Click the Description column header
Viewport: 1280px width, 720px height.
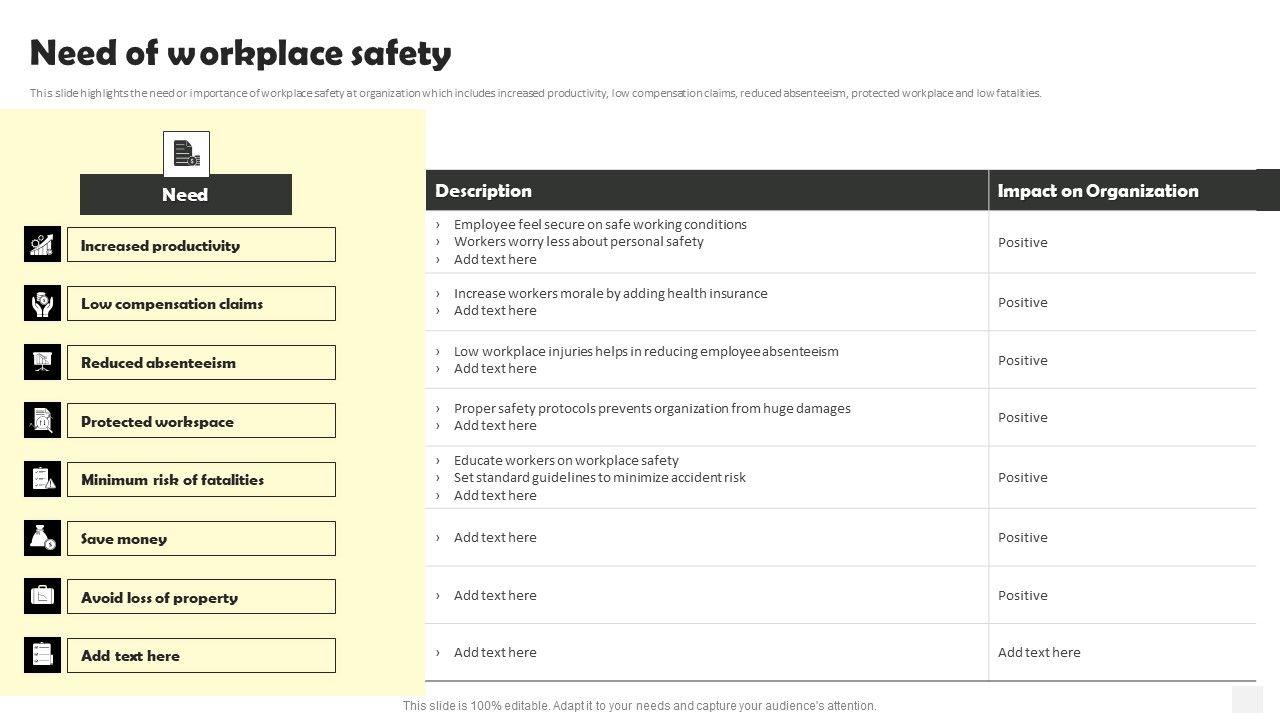[484, 191]
